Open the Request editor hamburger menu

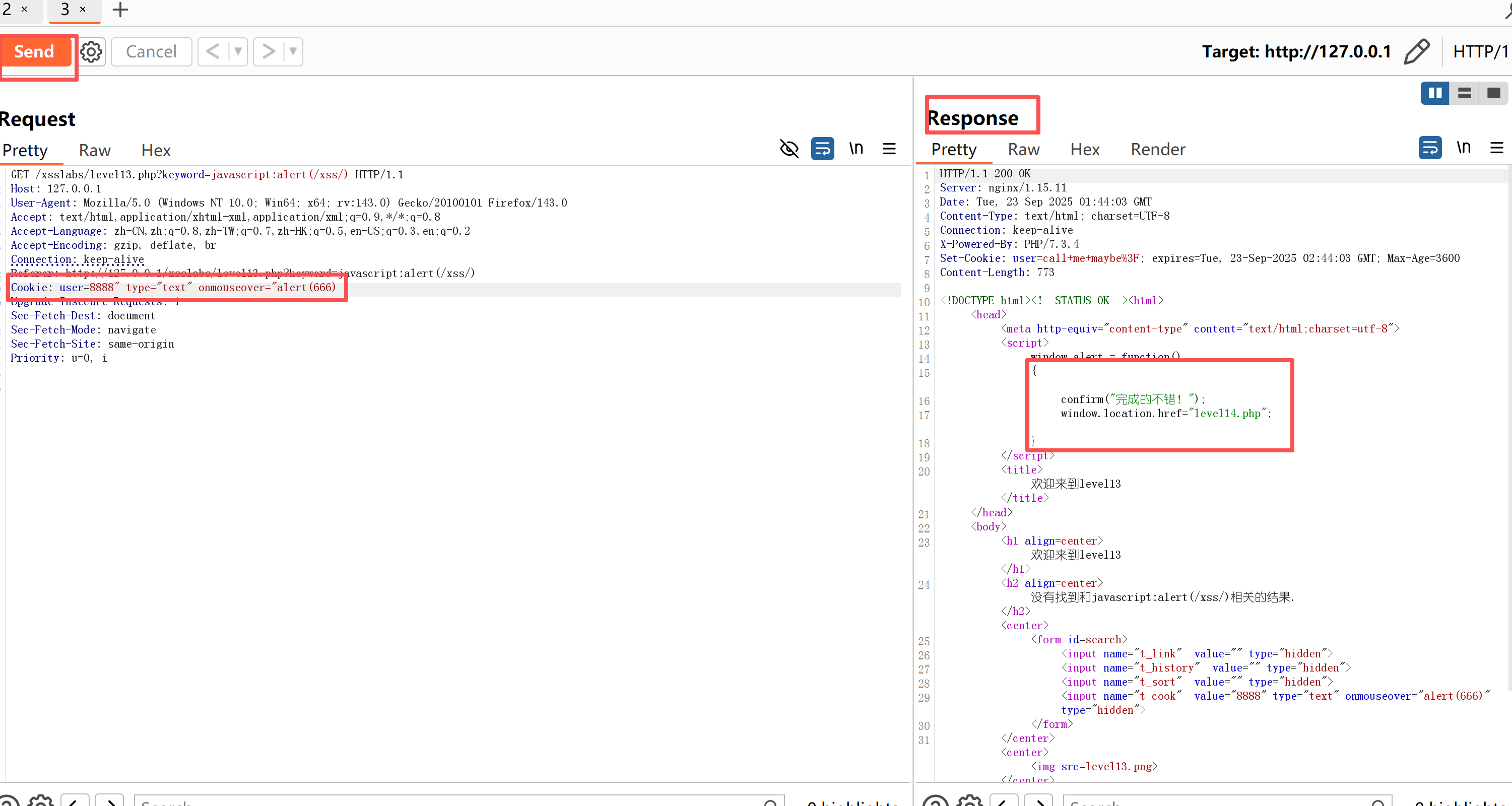tap(889, 149)
